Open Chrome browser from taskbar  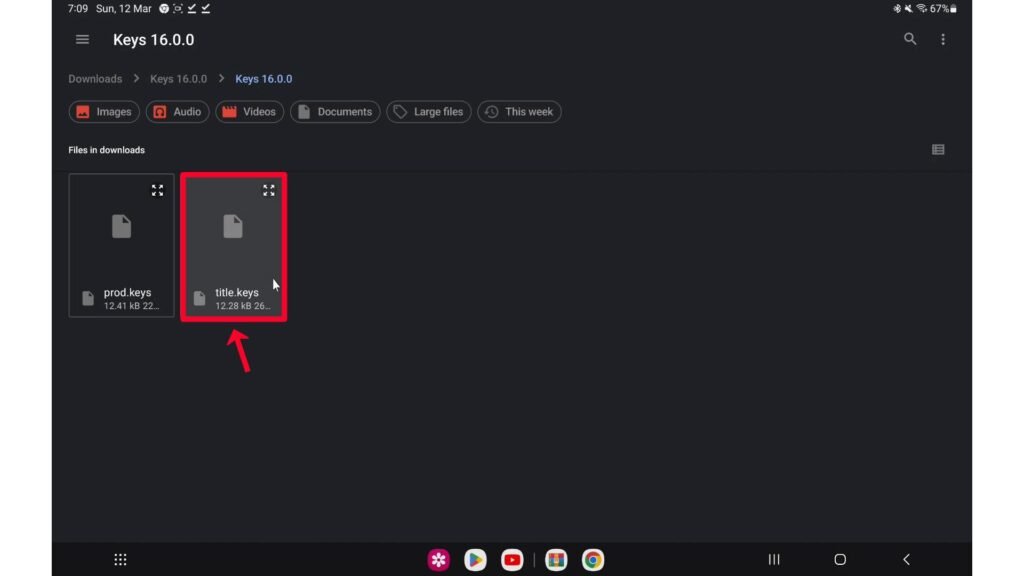593,560
